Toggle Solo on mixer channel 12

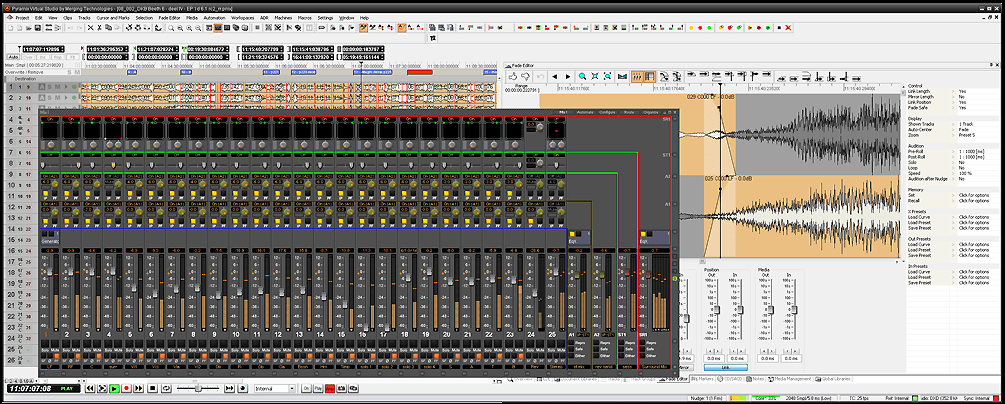pos(277,345)
